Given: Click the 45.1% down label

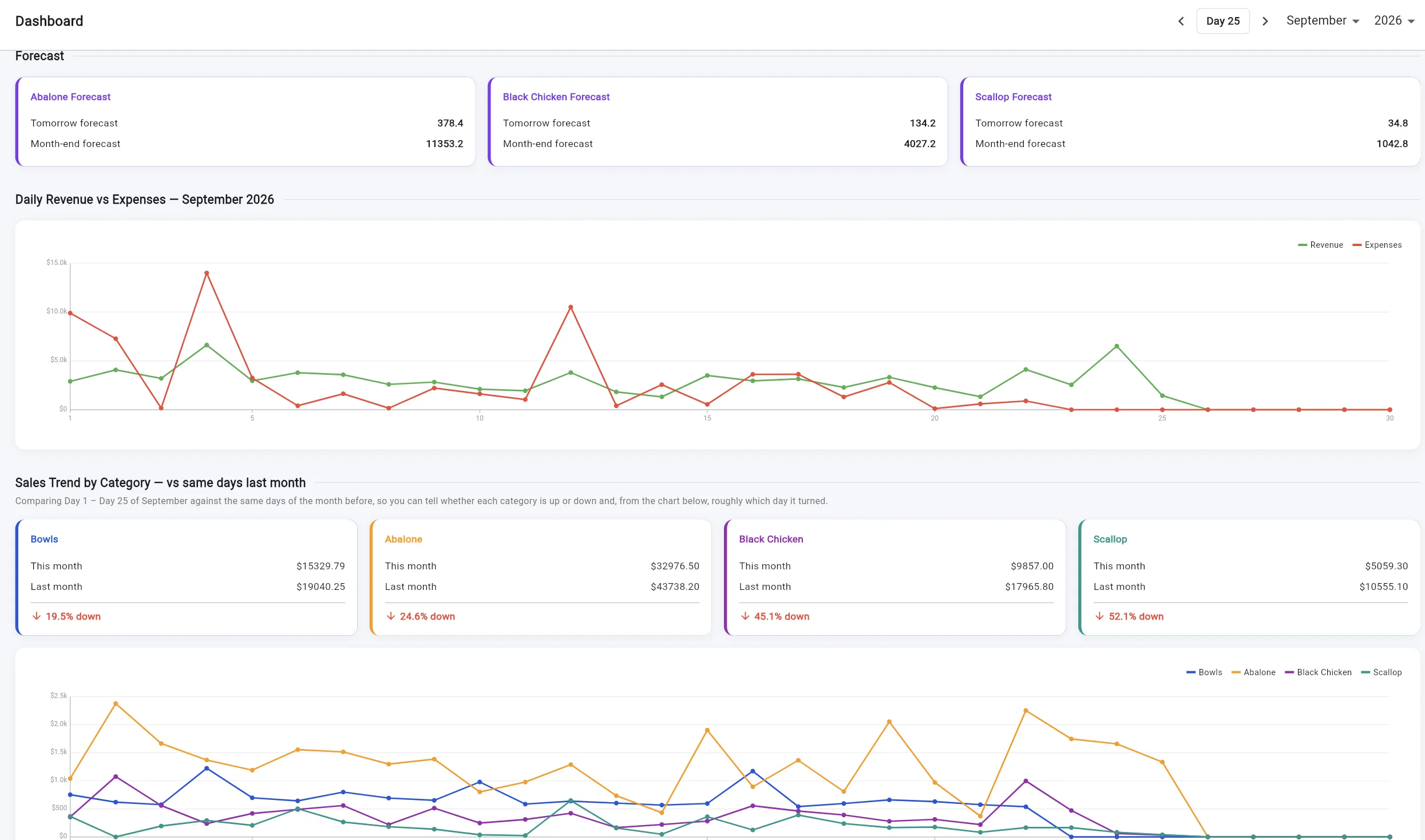Looking at the screenshot, I should 782,616.
